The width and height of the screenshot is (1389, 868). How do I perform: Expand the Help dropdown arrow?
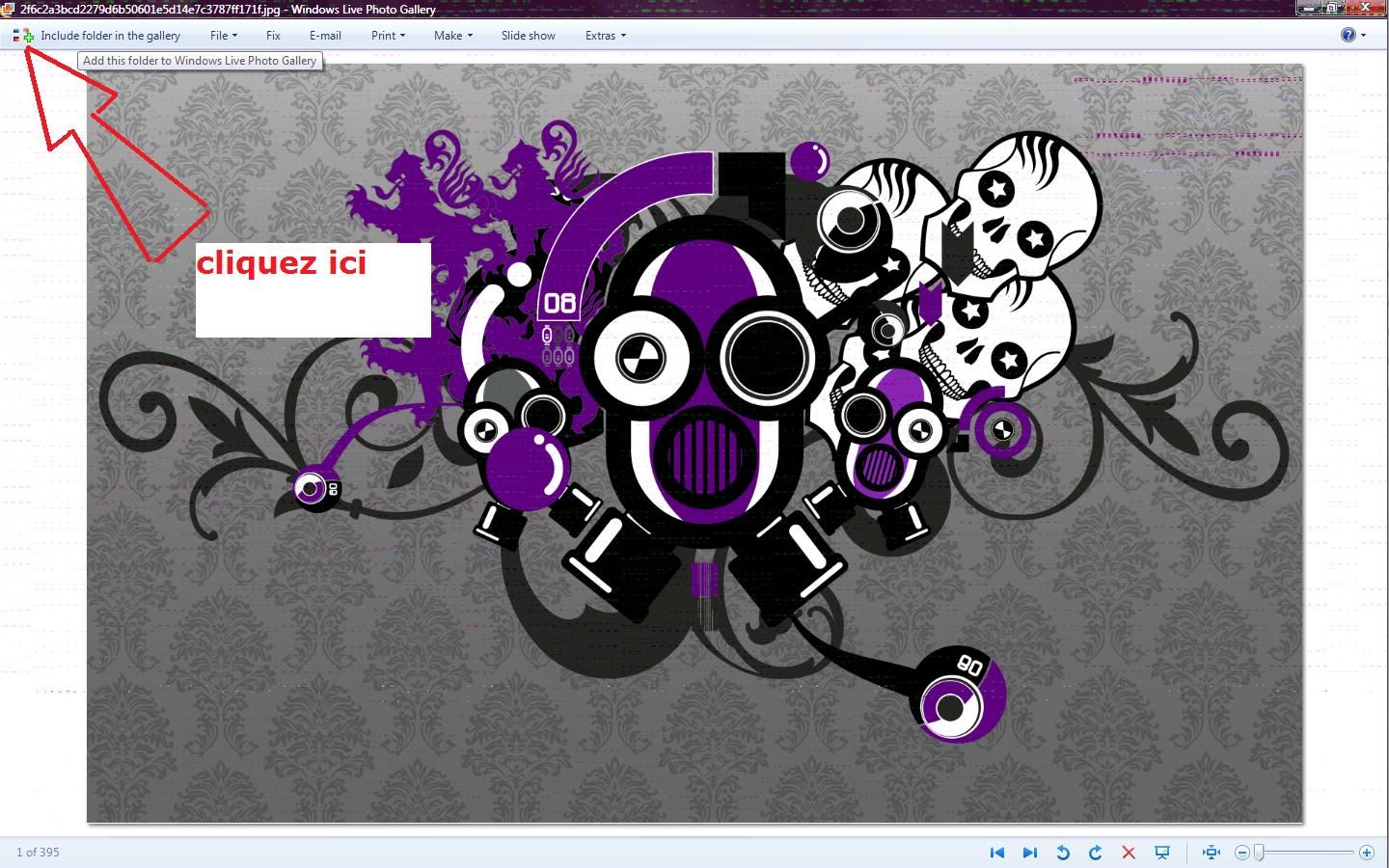click(x=1363, y=36)
